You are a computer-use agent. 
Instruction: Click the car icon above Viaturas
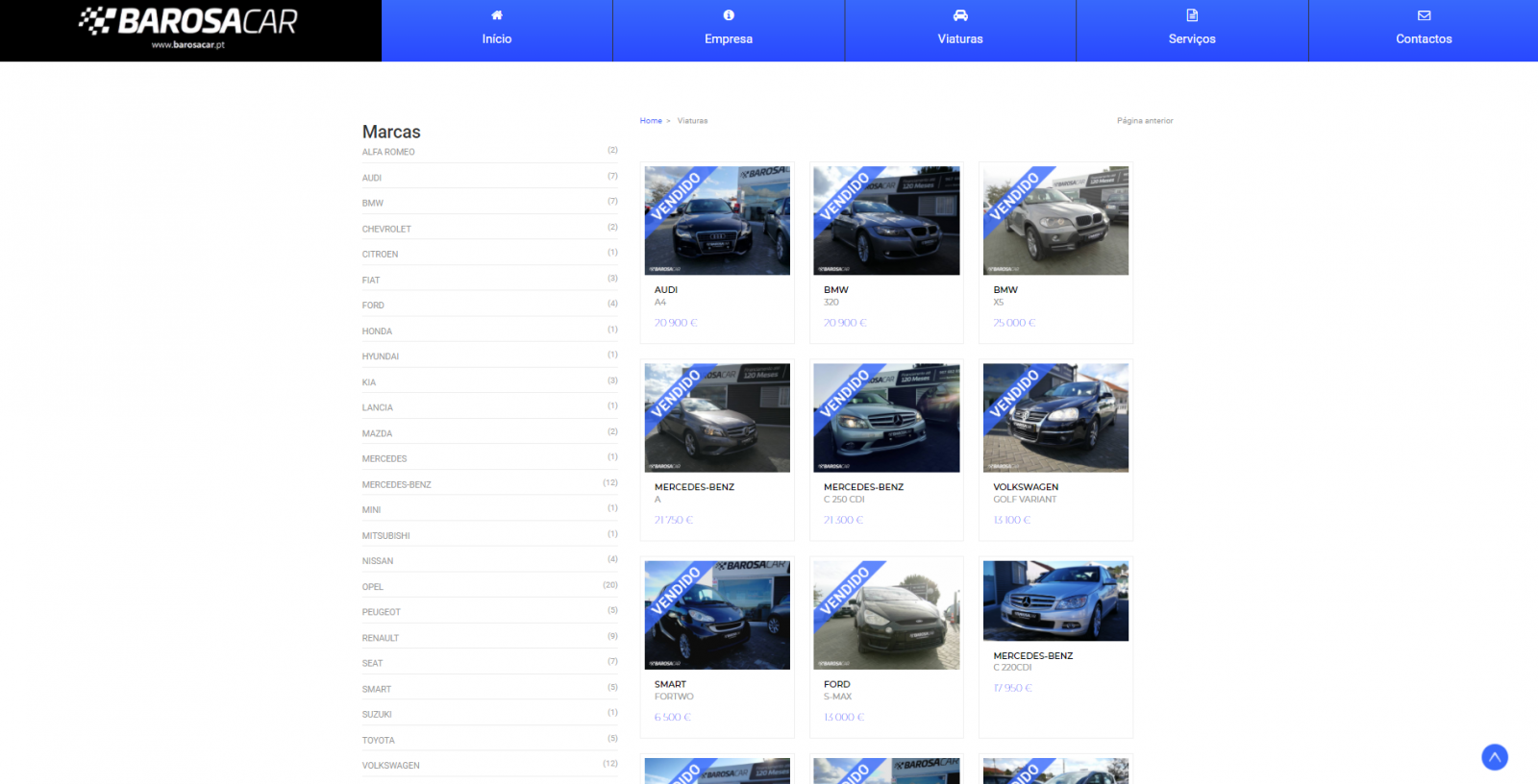point(960,15)
